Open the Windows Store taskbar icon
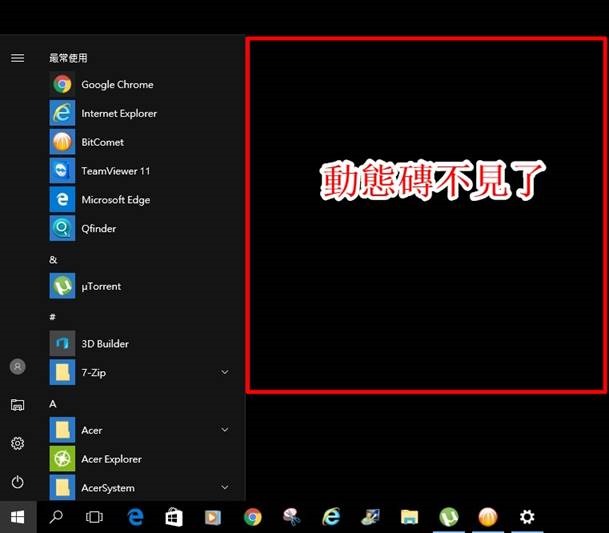 (174, 517)
